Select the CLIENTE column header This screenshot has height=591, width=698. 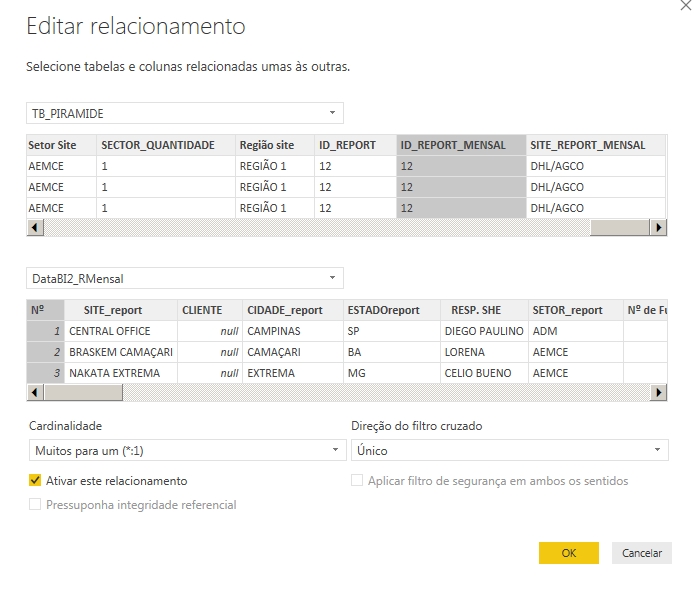210,310
